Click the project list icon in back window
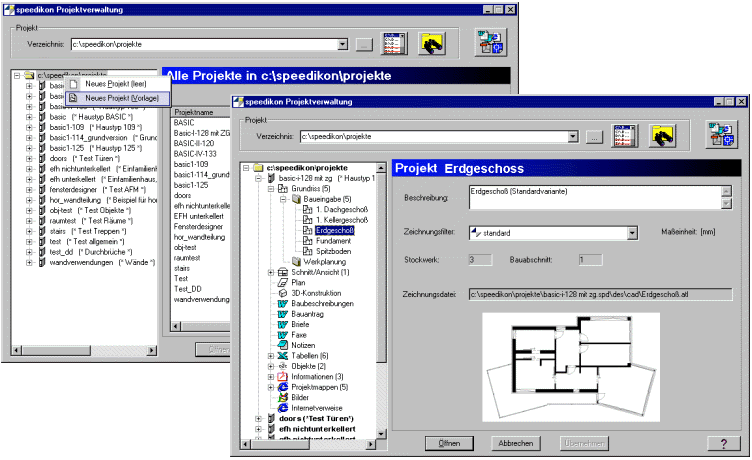The image size is (752, 460). (395, 44)
